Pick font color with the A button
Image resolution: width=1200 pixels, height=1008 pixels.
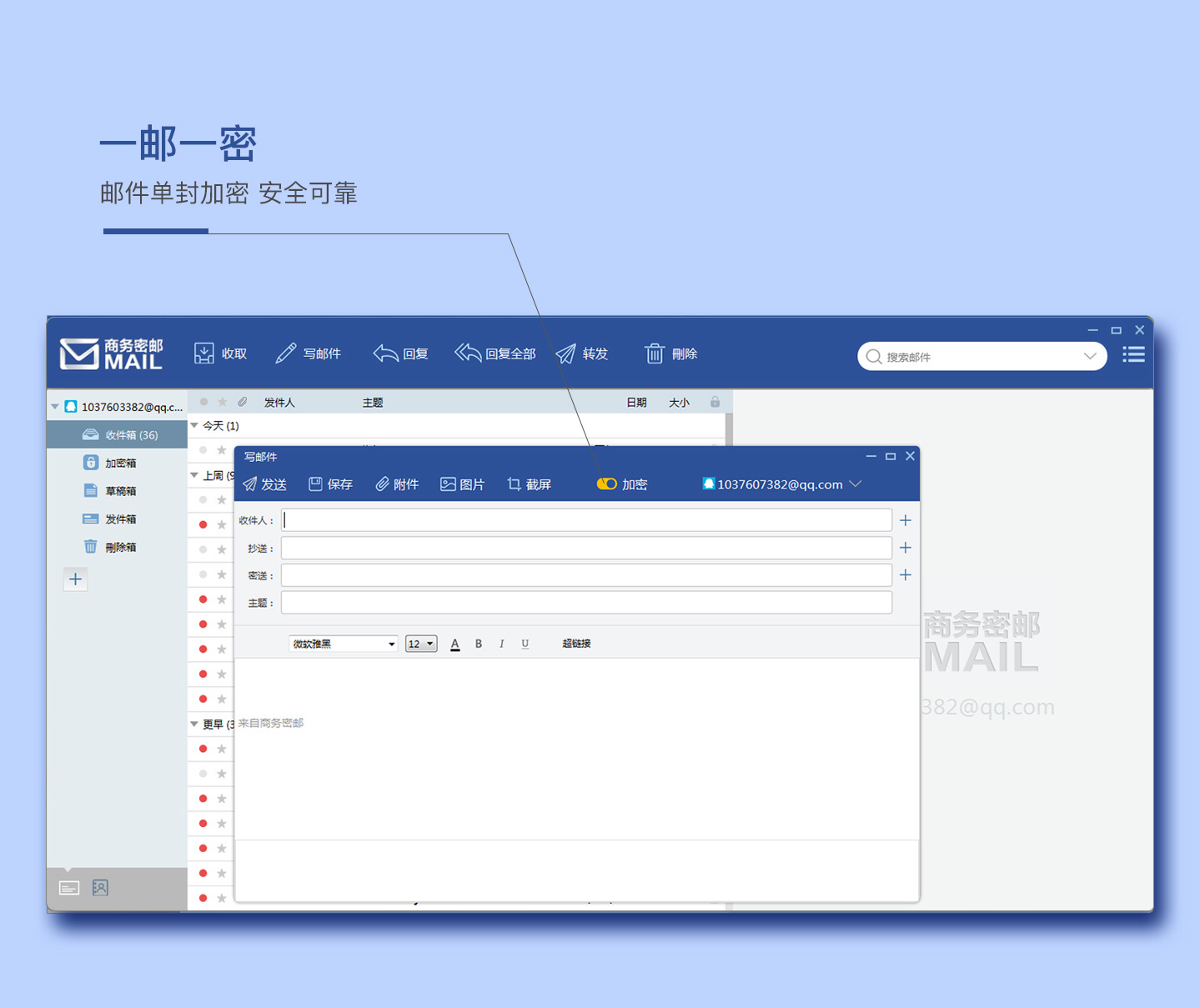[455, 644]
